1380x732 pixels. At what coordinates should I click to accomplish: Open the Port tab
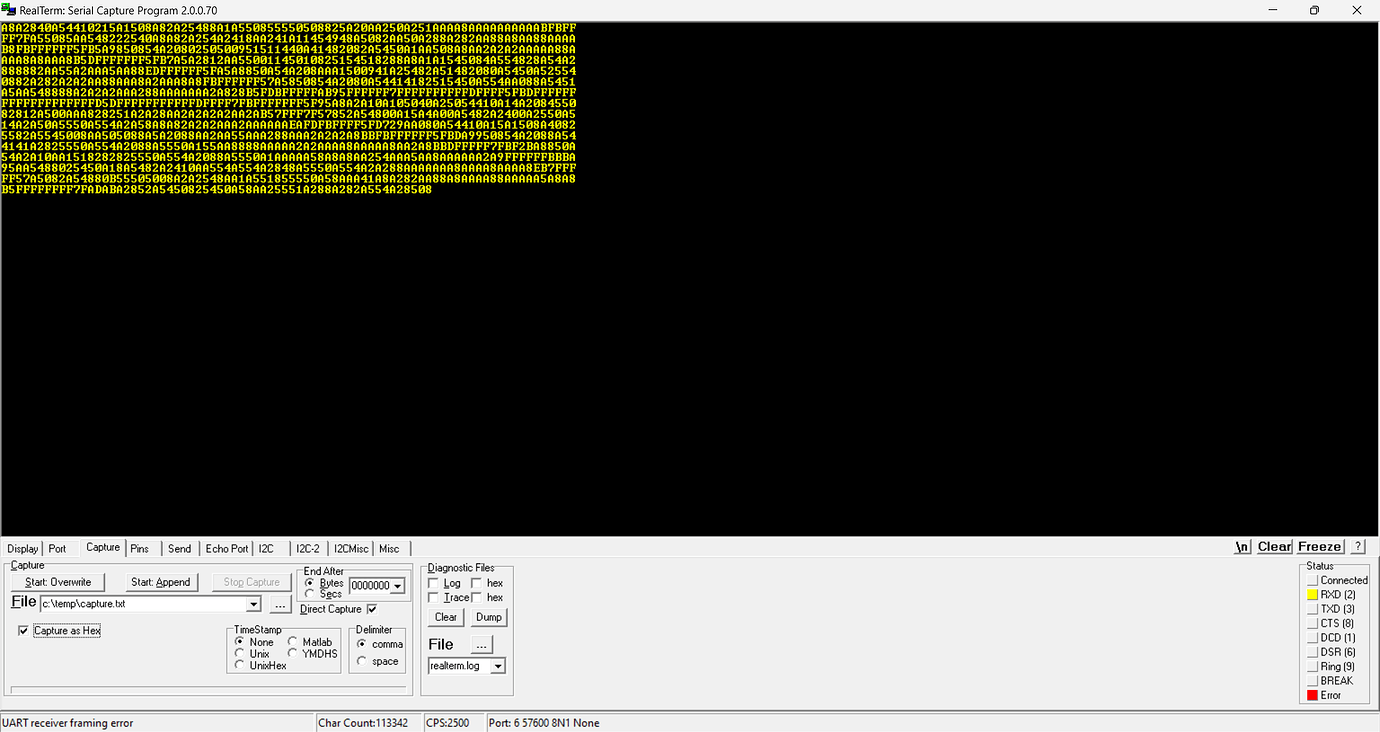point(57,548)
